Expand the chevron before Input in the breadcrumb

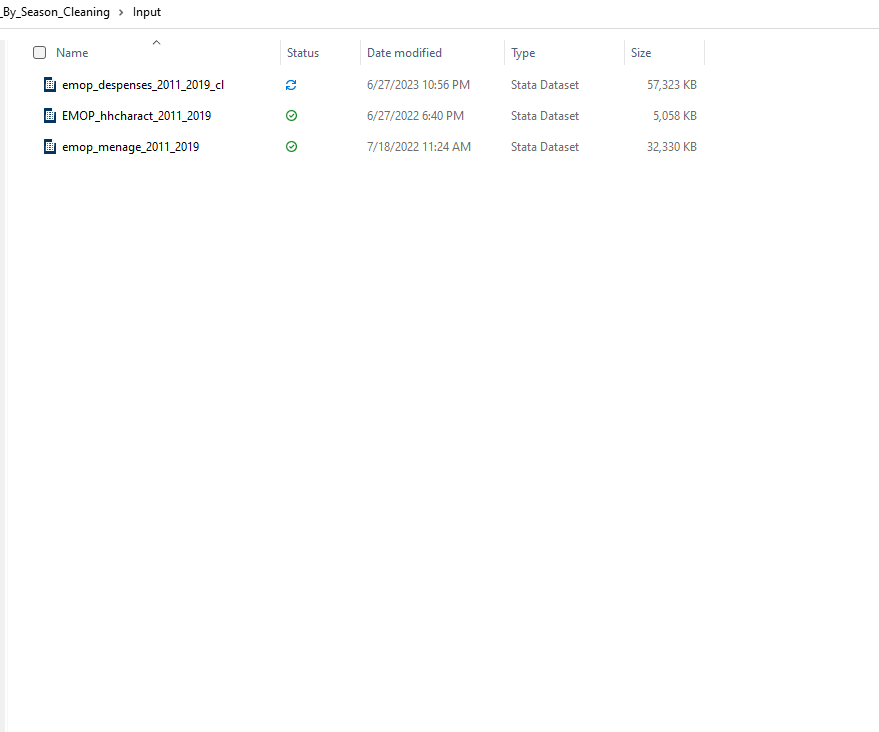tap(121, 12)
